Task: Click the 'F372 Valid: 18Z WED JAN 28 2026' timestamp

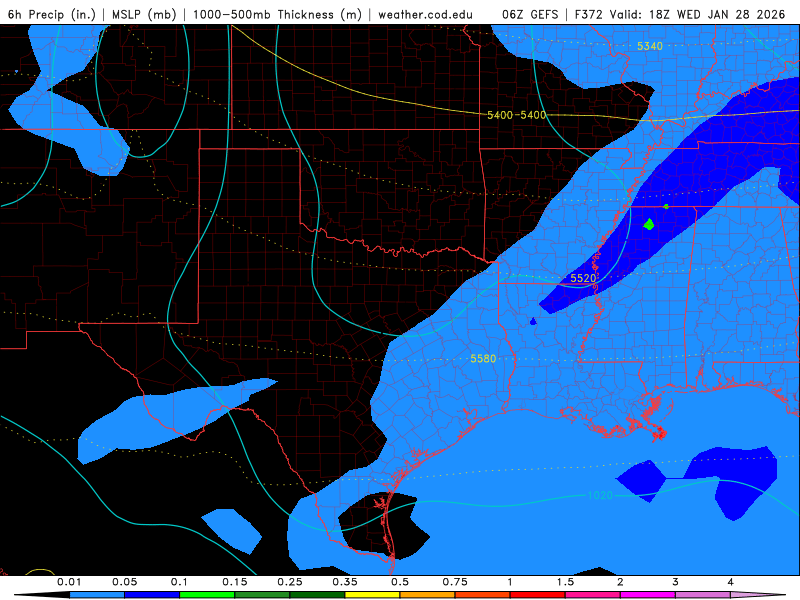Action: pos(680,14)
